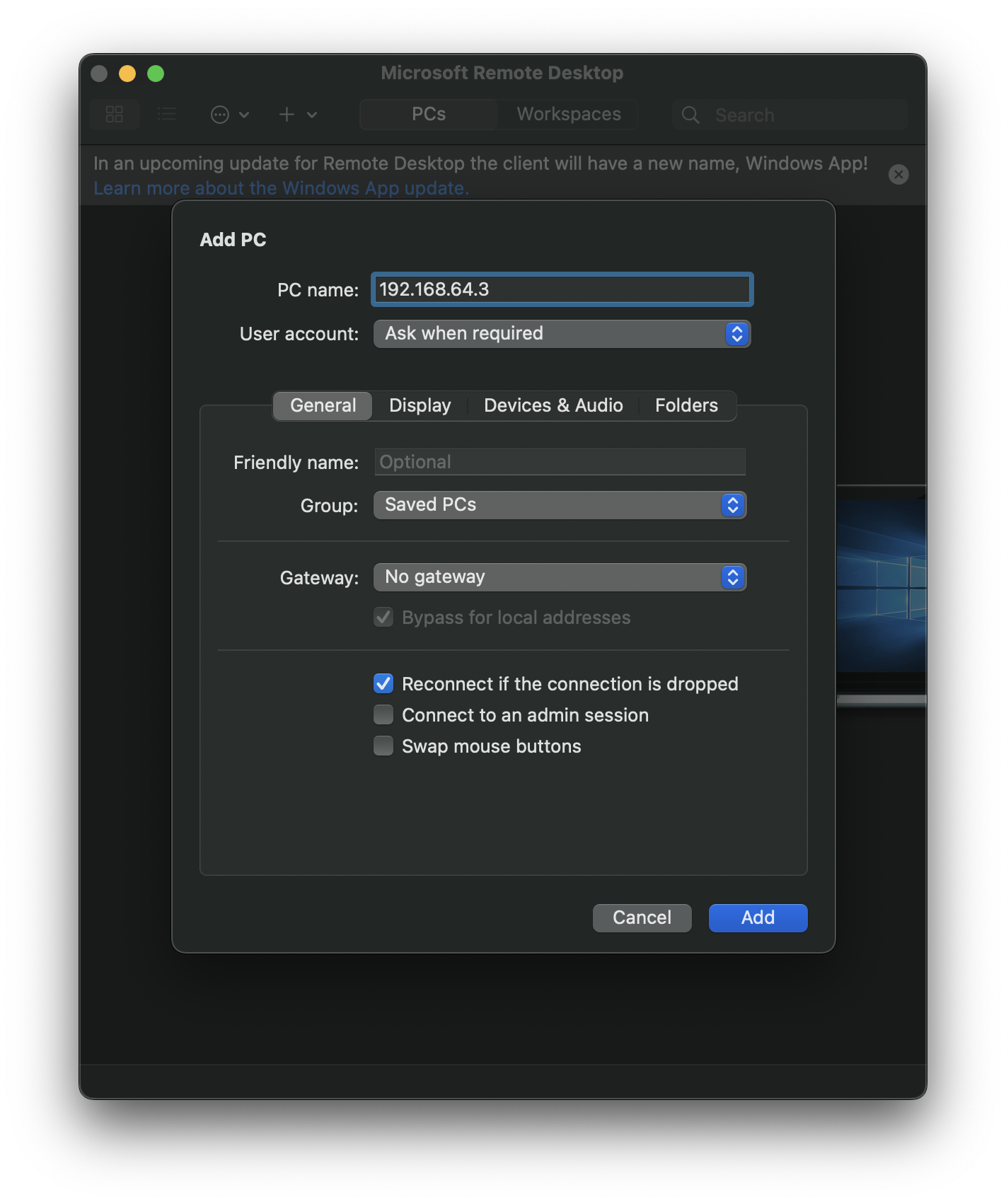The height and width of the screenshot is (1204, 1006).
Task: Switch to list view icon in toolbar
Action: 166,115
